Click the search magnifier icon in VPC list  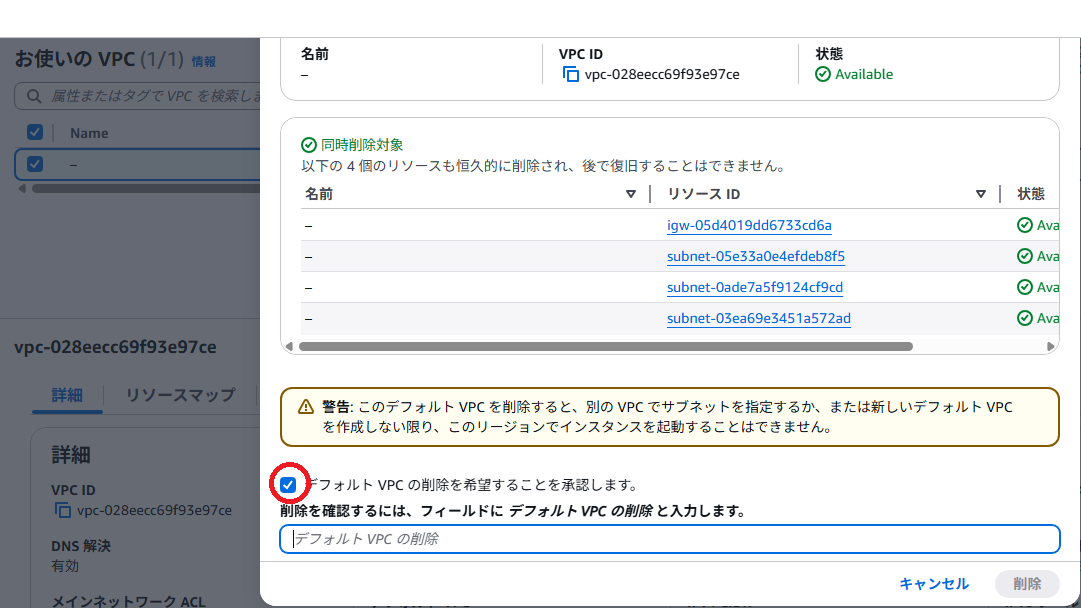coord(34,96)
